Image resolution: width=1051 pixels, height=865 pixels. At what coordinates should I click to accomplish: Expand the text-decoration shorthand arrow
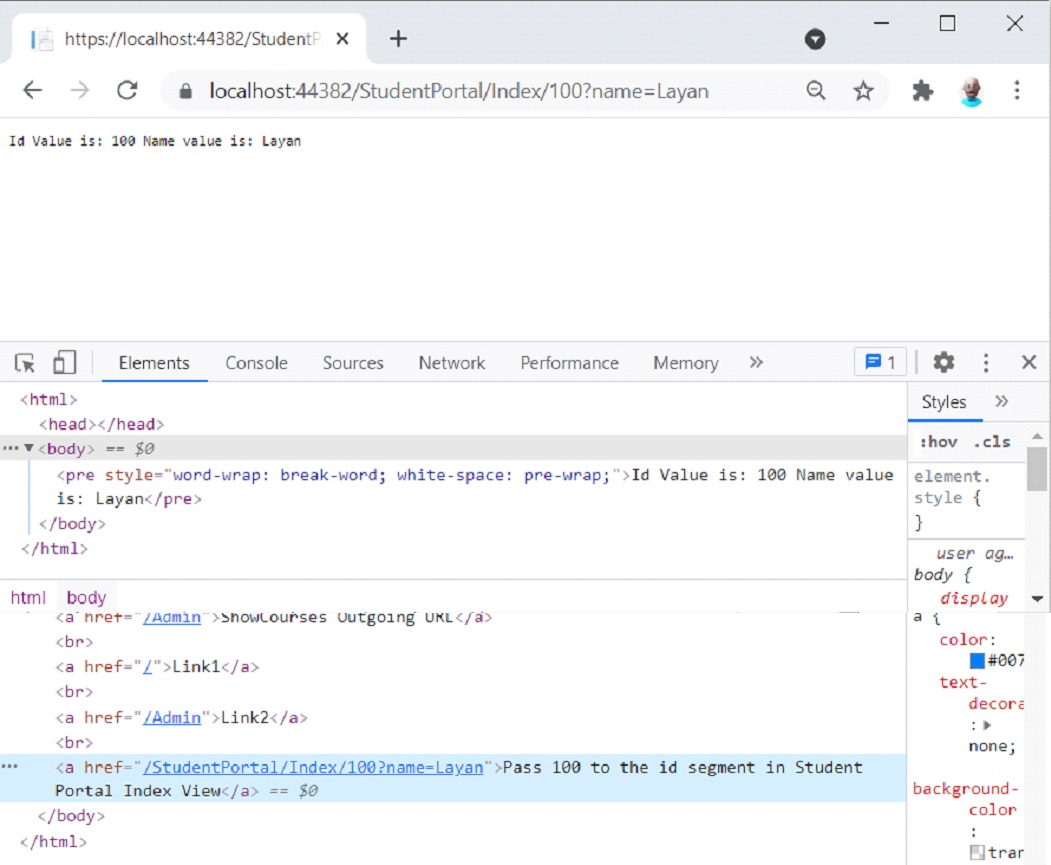tap(987, 725)
